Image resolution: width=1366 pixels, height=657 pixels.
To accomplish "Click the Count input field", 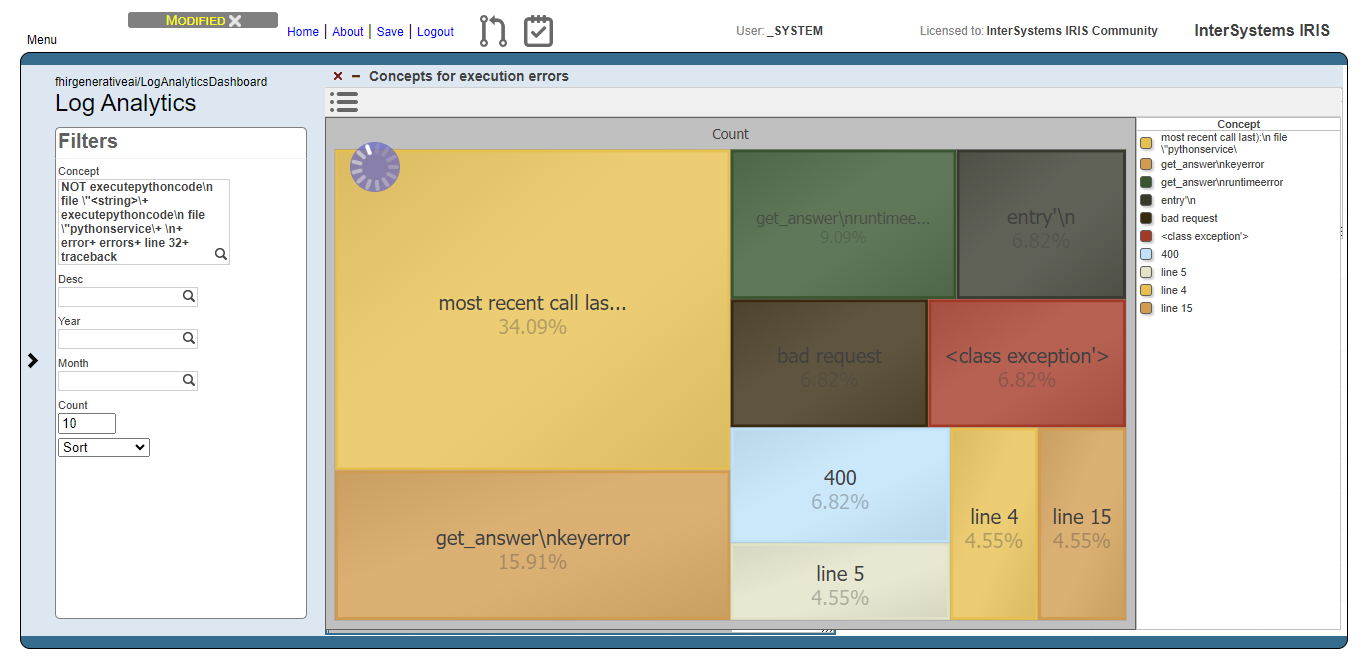I will [87, 424].
